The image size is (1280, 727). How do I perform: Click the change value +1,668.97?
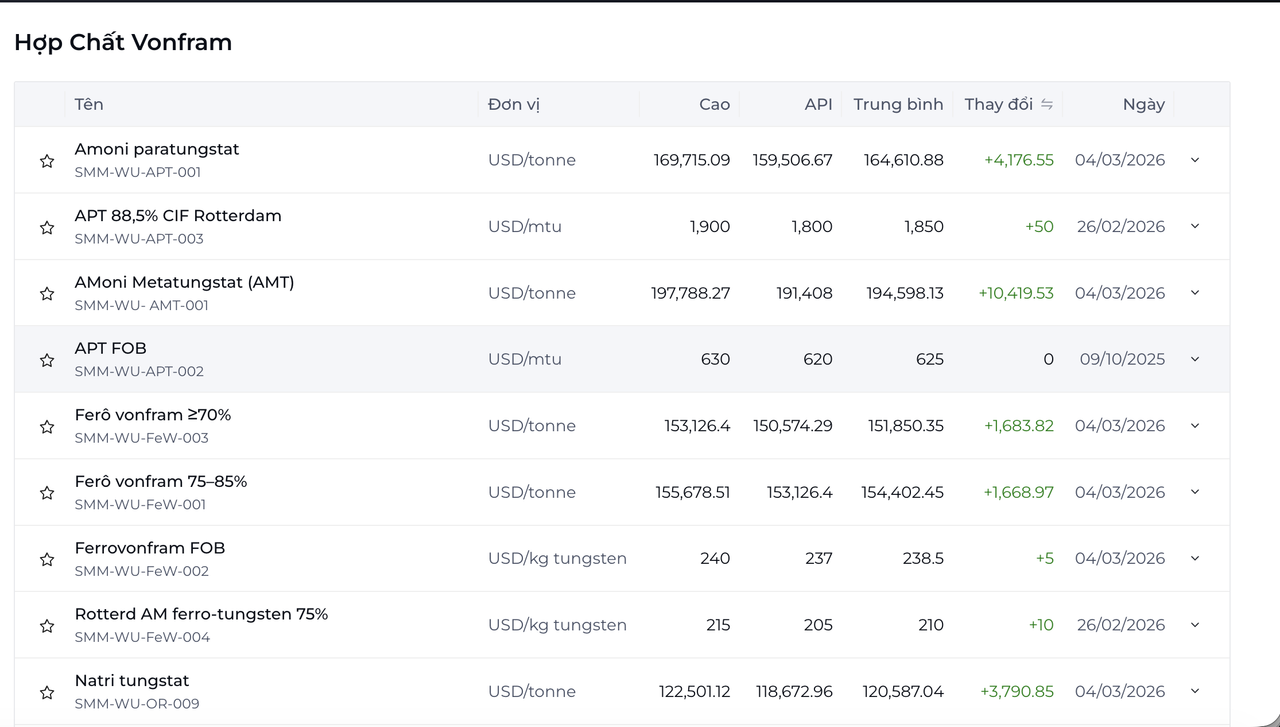(1018, 492)
